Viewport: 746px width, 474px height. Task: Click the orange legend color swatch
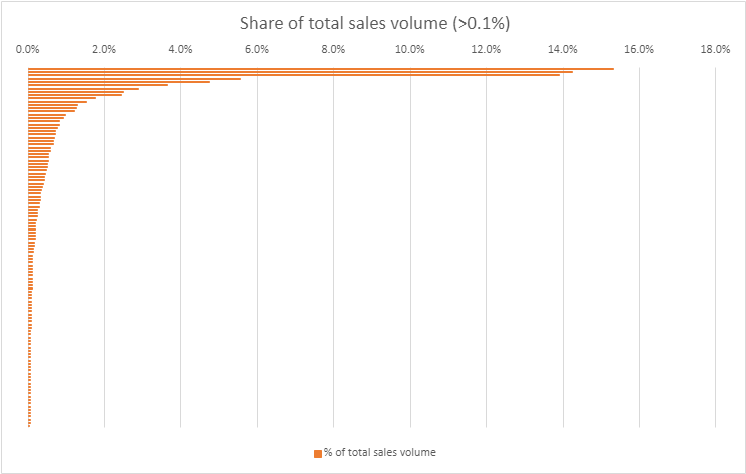point(318,453)
